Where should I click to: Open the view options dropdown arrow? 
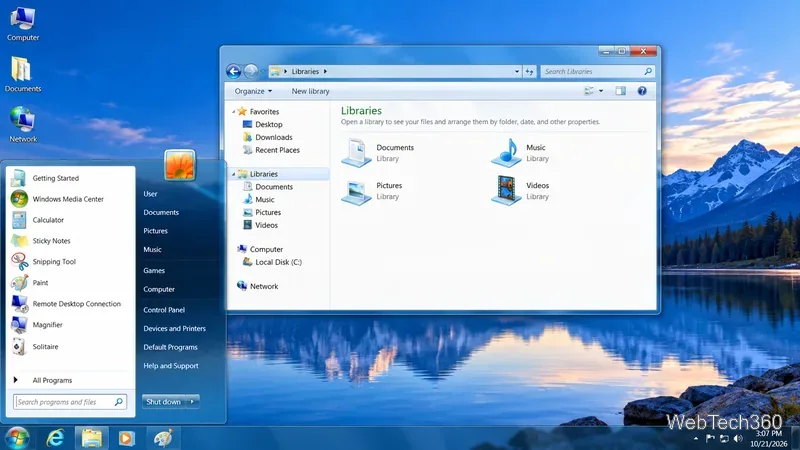point(601,91)
